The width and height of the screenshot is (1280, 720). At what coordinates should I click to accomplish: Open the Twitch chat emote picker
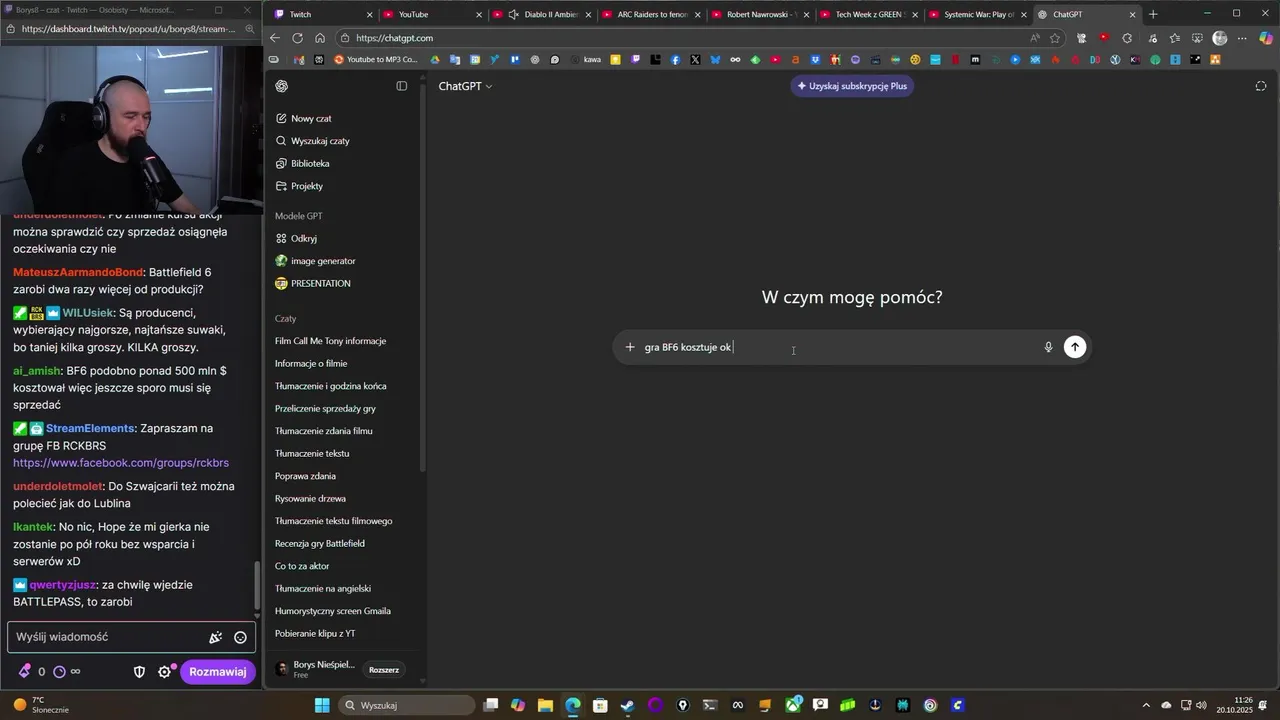240,637
